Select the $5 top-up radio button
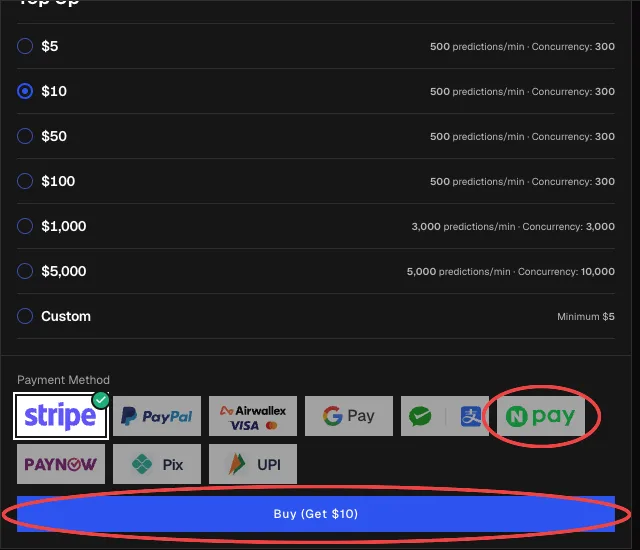 click(x=25, y=46)
